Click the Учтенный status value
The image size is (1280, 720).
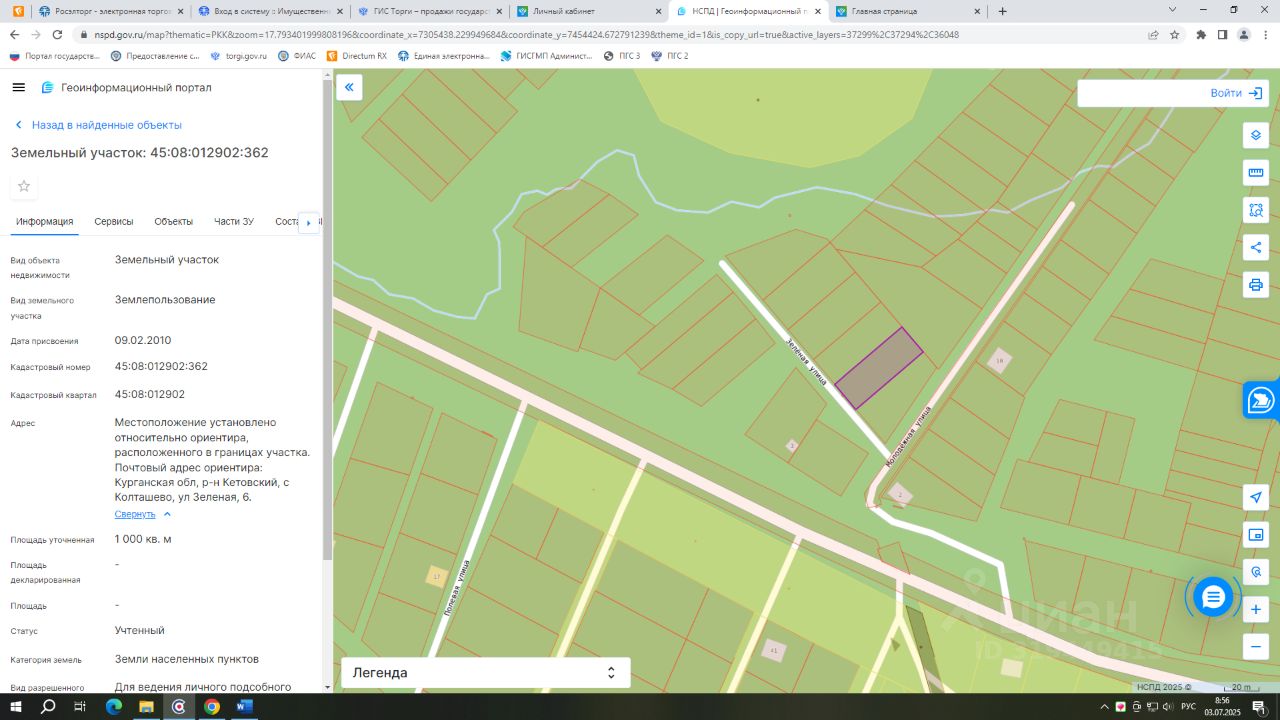140,631
